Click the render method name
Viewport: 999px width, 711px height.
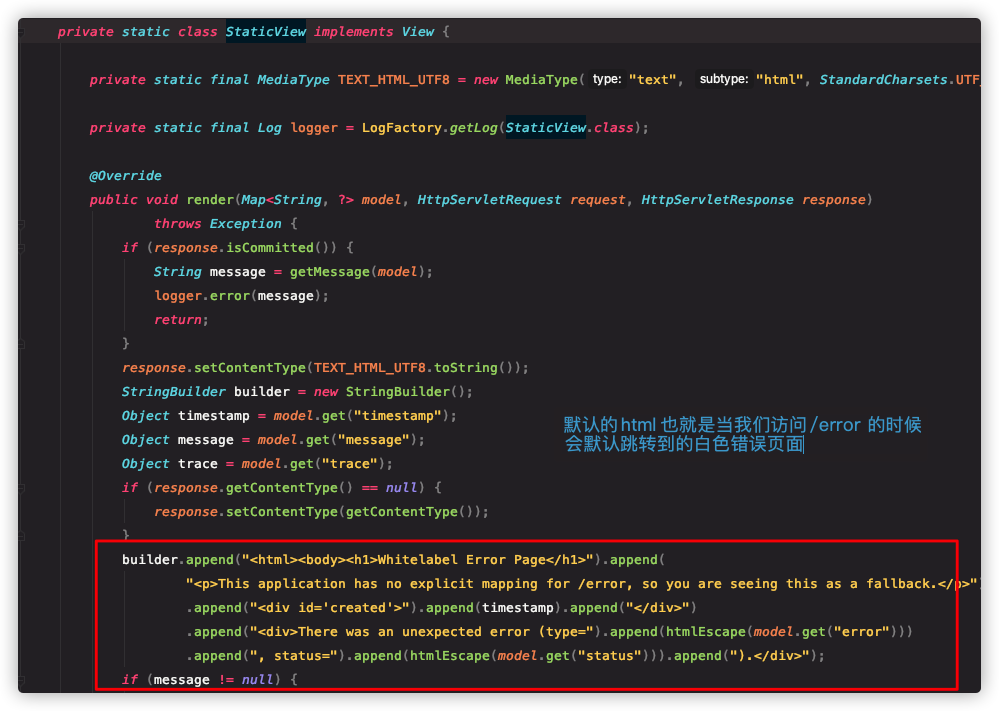(x=210, y=200)
